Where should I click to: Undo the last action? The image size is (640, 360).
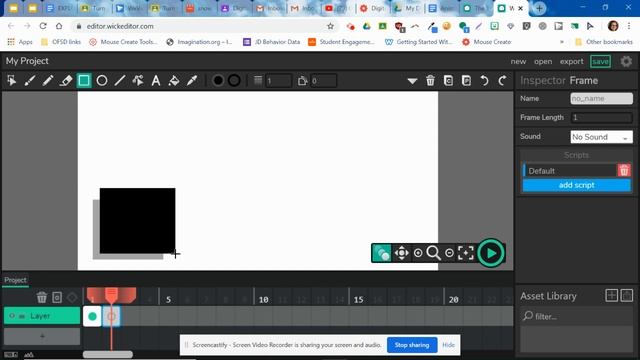484,80
